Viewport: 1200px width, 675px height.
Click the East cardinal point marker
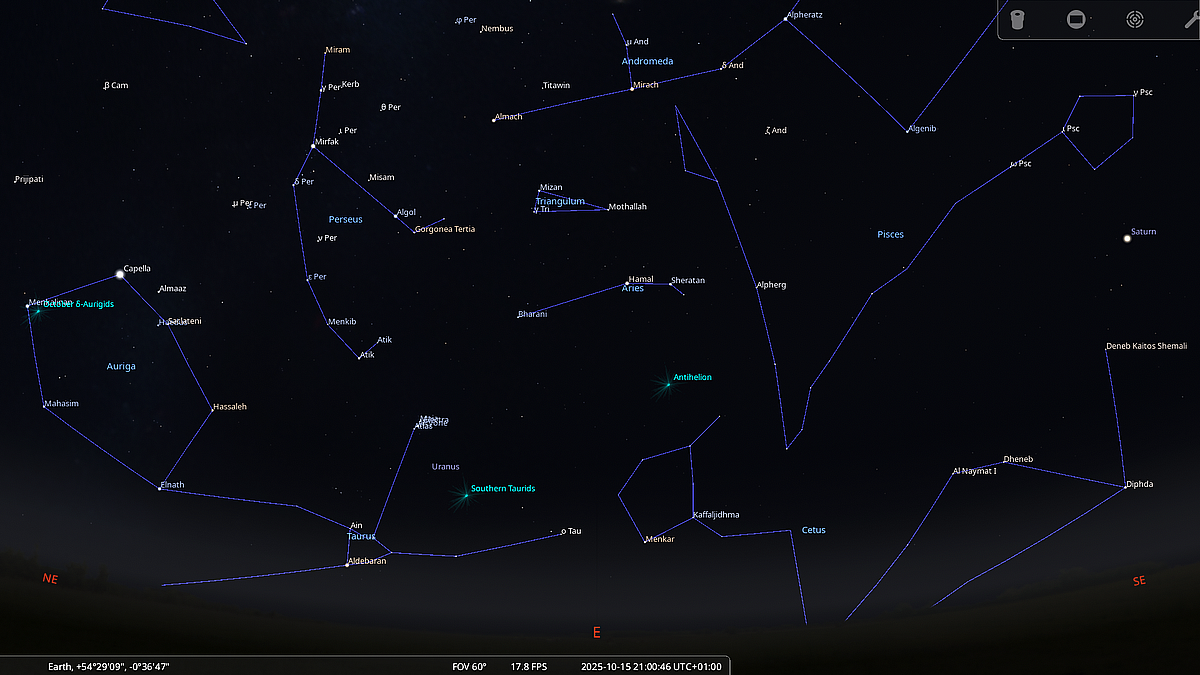[x=597, y=632]
